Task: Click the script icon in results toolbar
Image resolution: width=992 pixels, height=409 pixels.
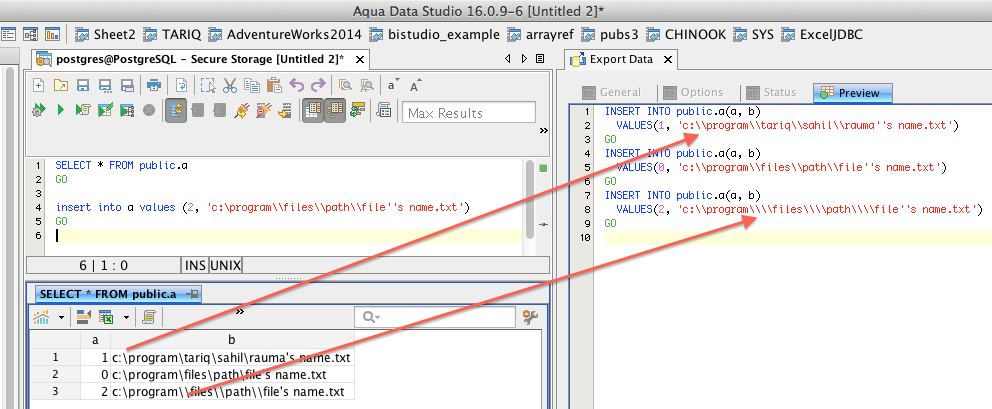Action: tap(149, 317)
